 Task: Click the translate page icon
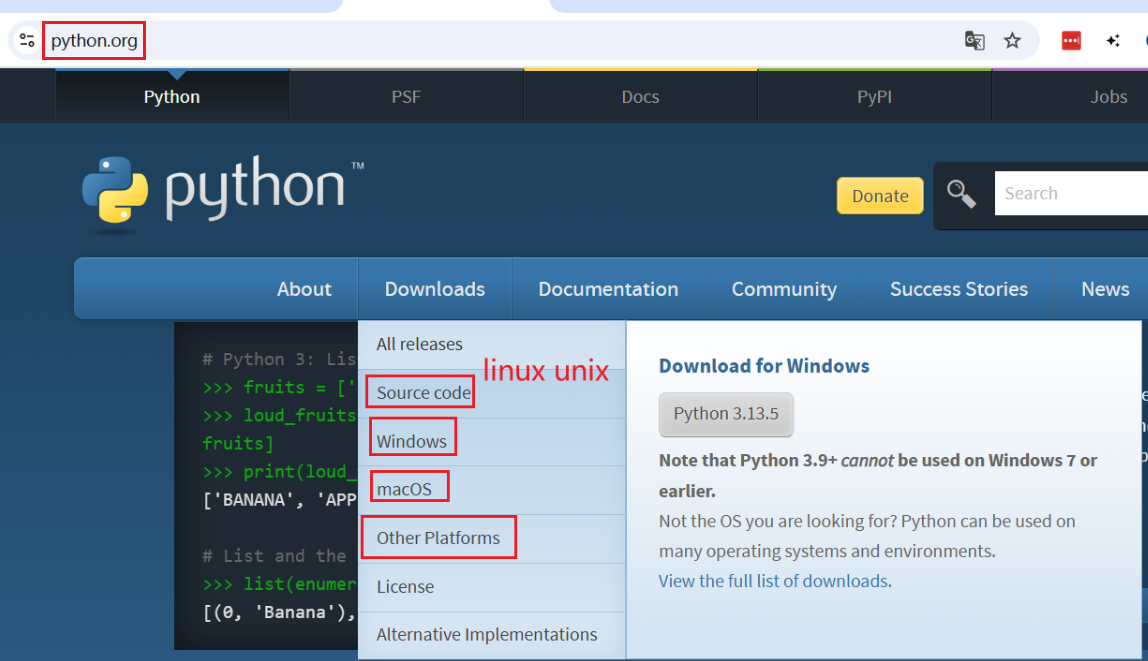click(974, 40)
